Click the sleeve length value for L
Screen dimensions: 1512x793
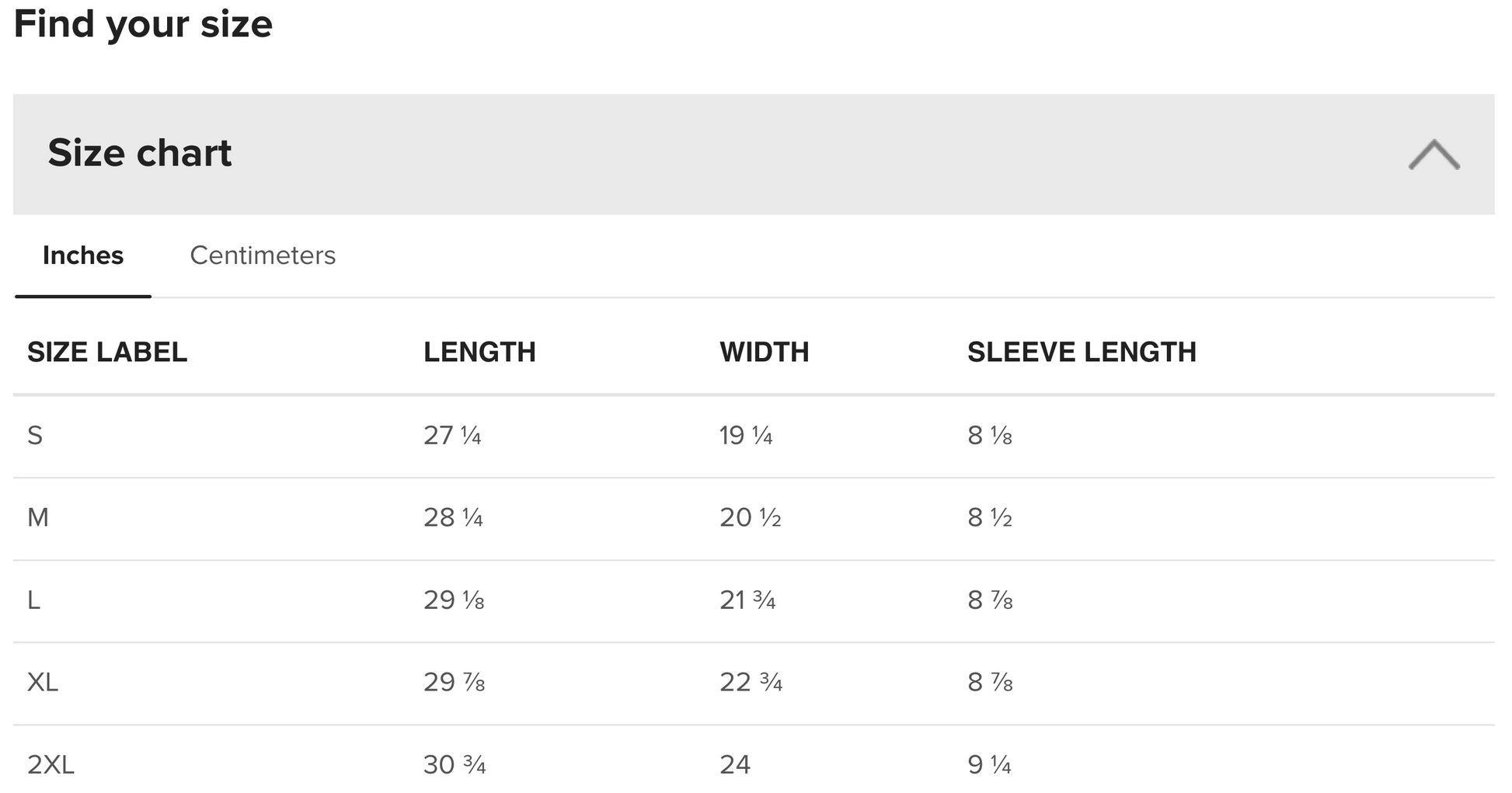pos(990,600)
